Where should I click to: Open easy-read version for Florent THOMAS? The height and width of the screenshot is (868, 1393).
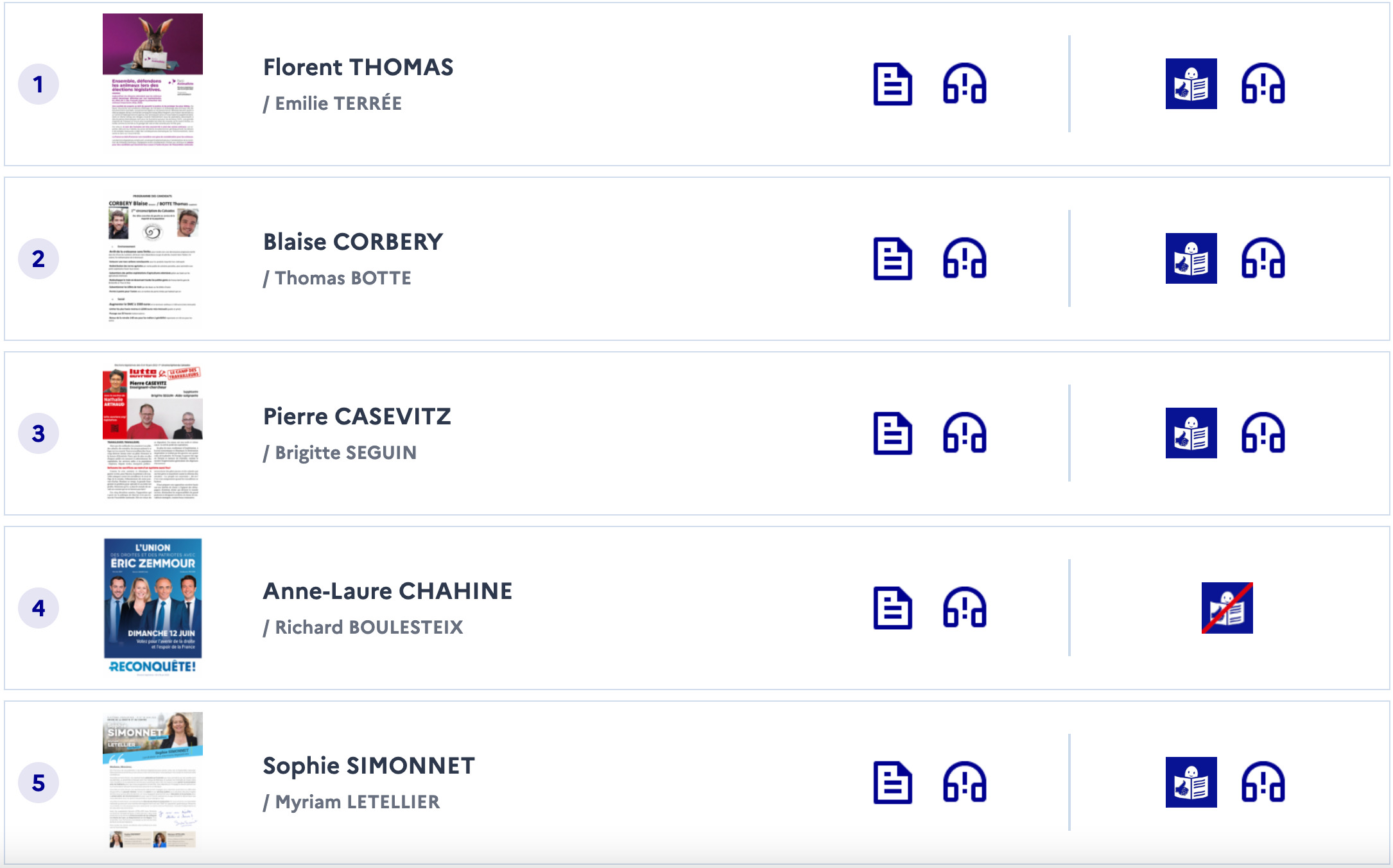pos(1191,84)
